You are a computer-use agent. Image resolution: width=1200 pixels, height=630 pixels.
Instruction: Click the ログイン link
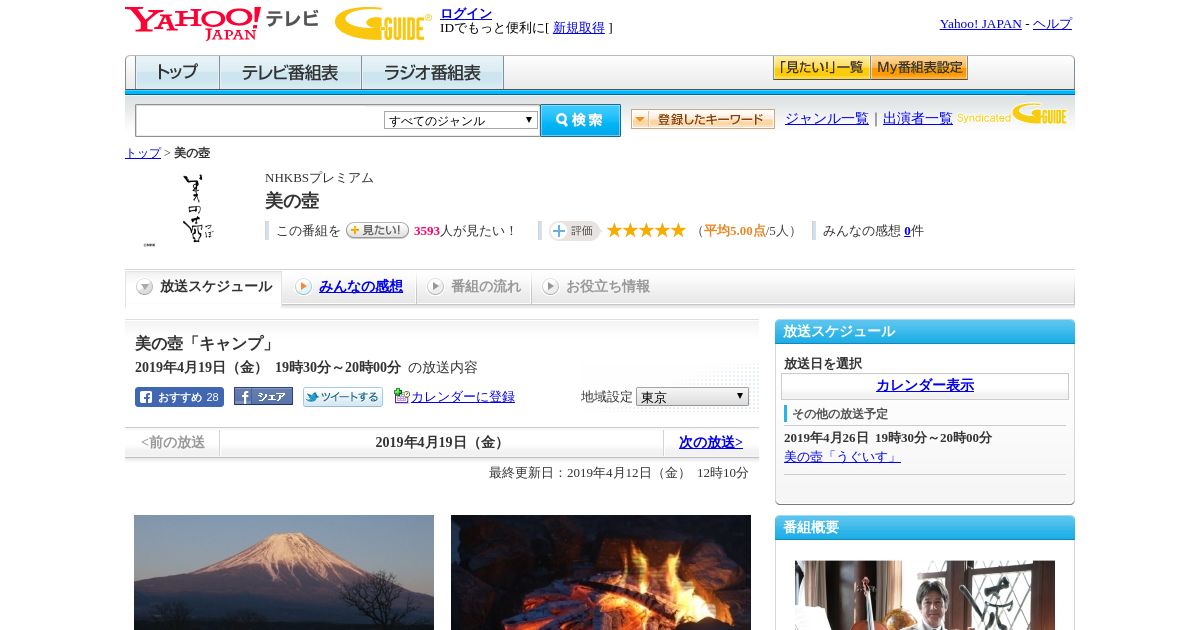(x=466, y=13)
